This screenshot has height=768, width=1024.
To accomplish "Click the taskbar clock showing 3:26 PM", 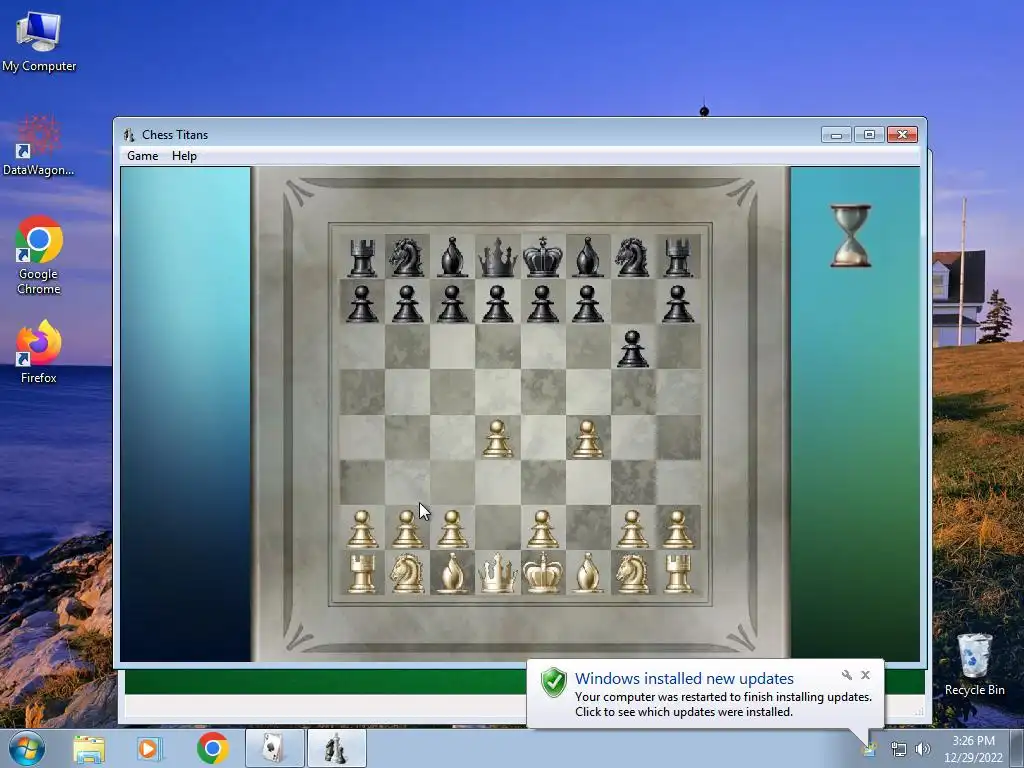I will pos(973,749).
